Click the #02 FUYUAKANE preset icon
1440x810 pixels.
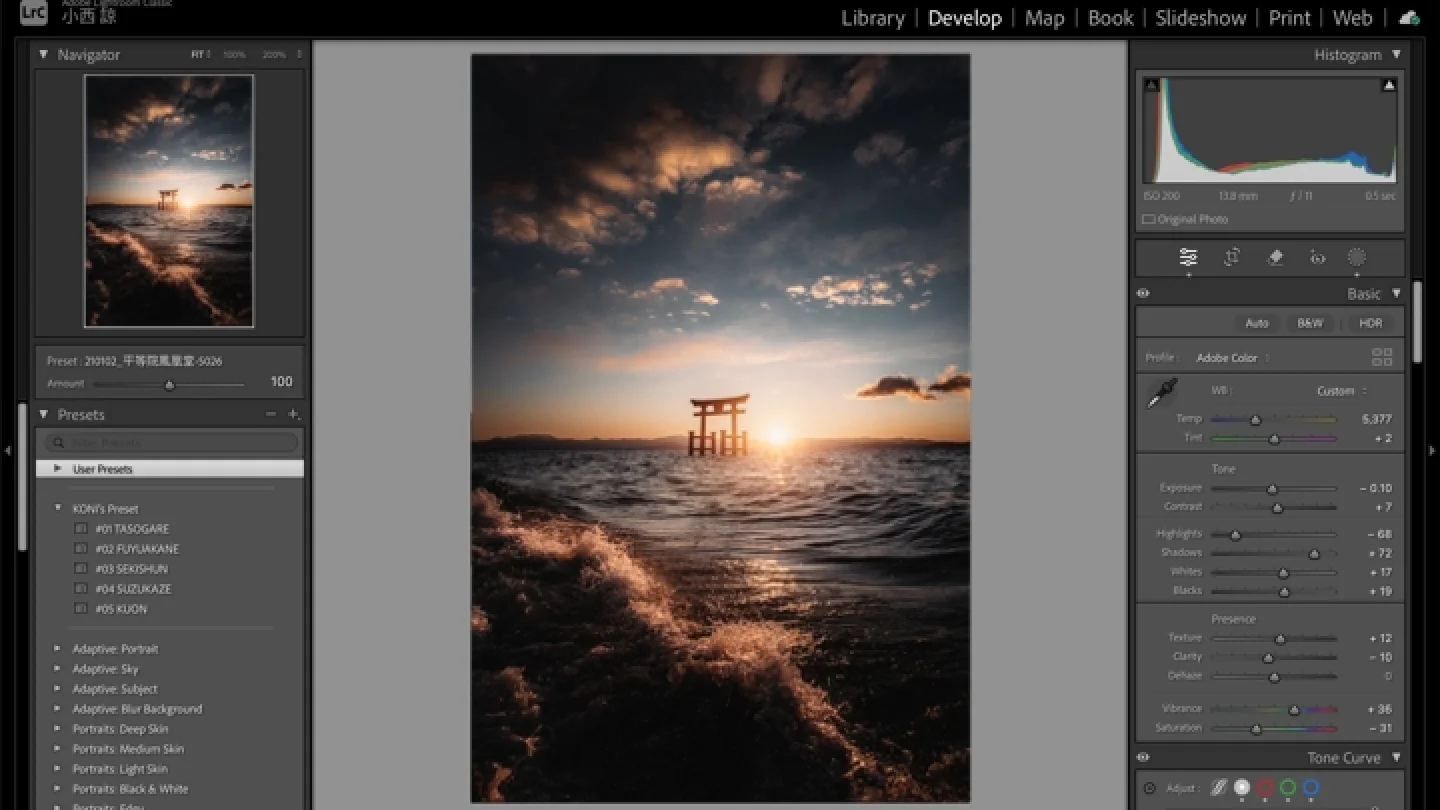tap(81, 549)
